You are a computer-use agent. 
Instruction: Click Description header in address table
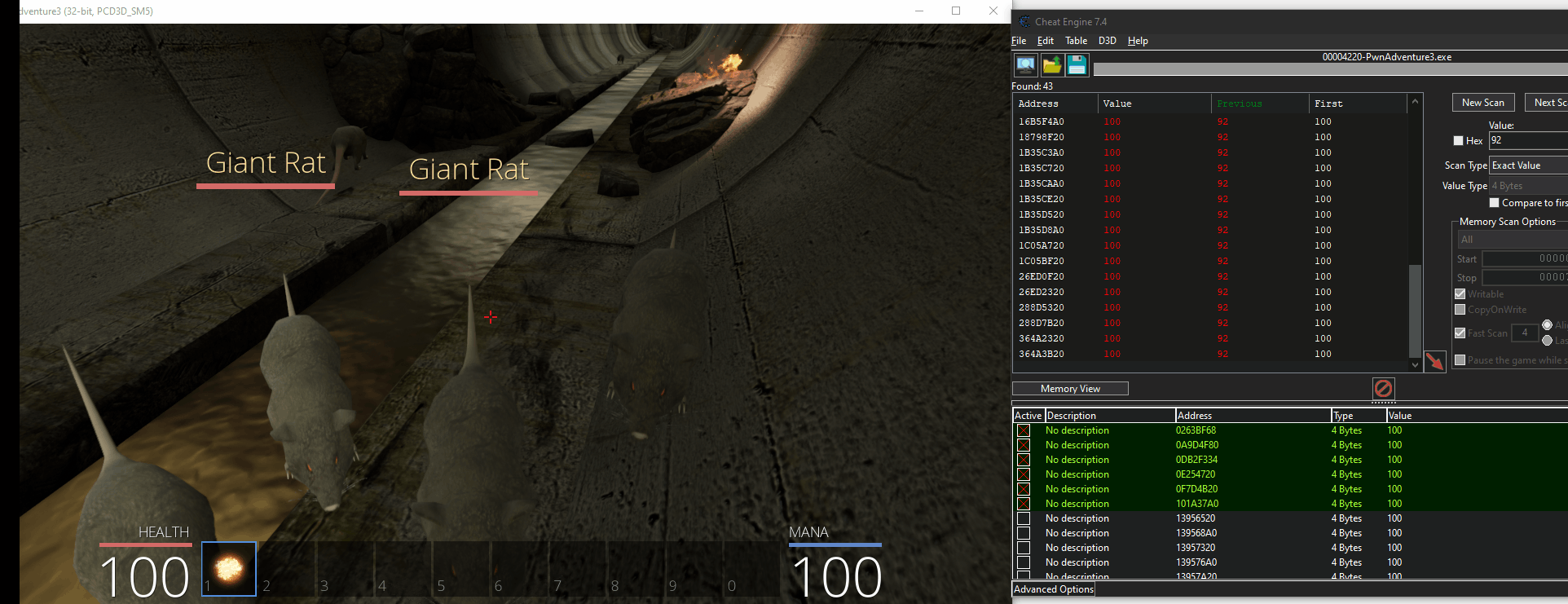pos(1110,416)
